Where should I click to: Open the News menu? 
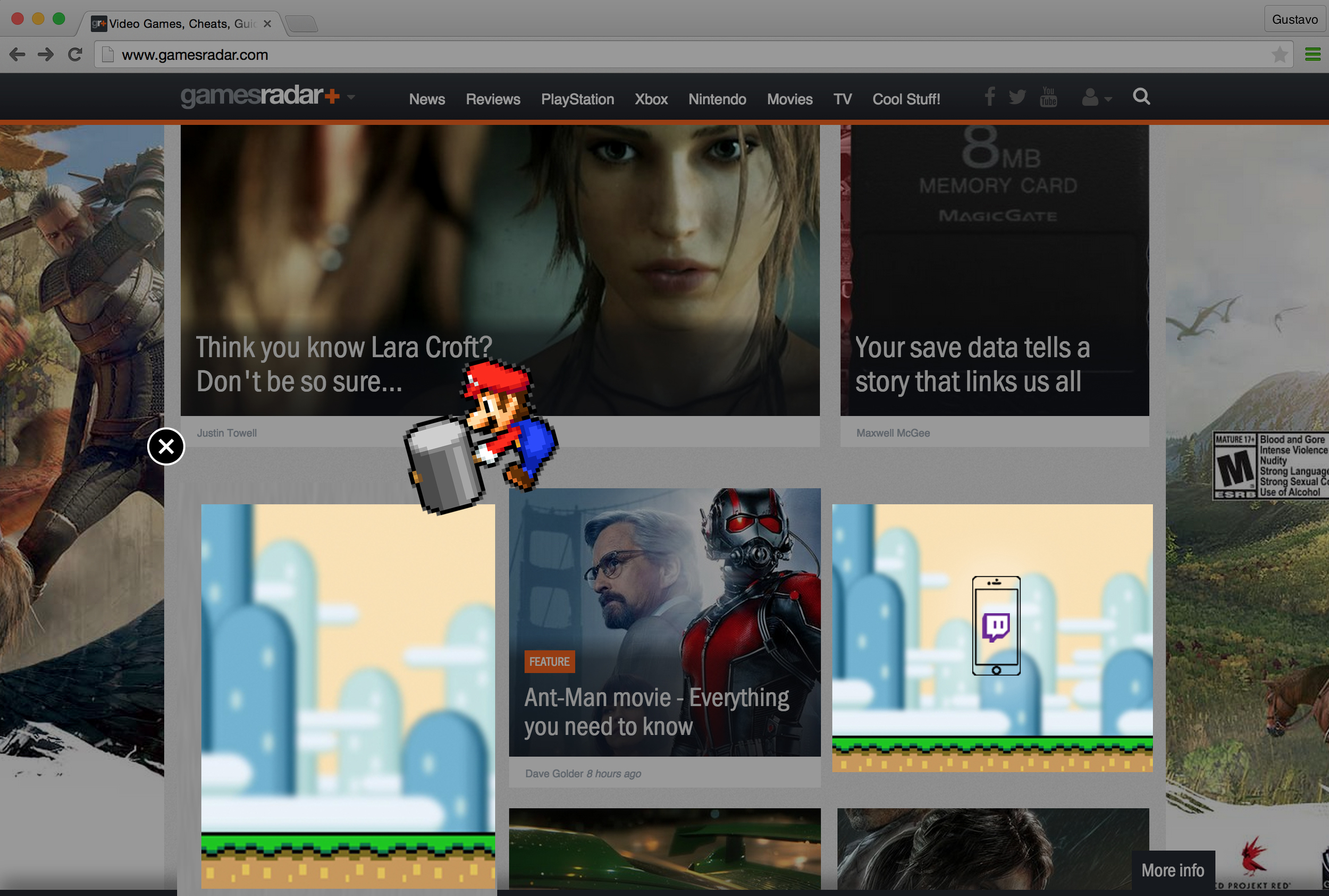click(x=427, y=99)
